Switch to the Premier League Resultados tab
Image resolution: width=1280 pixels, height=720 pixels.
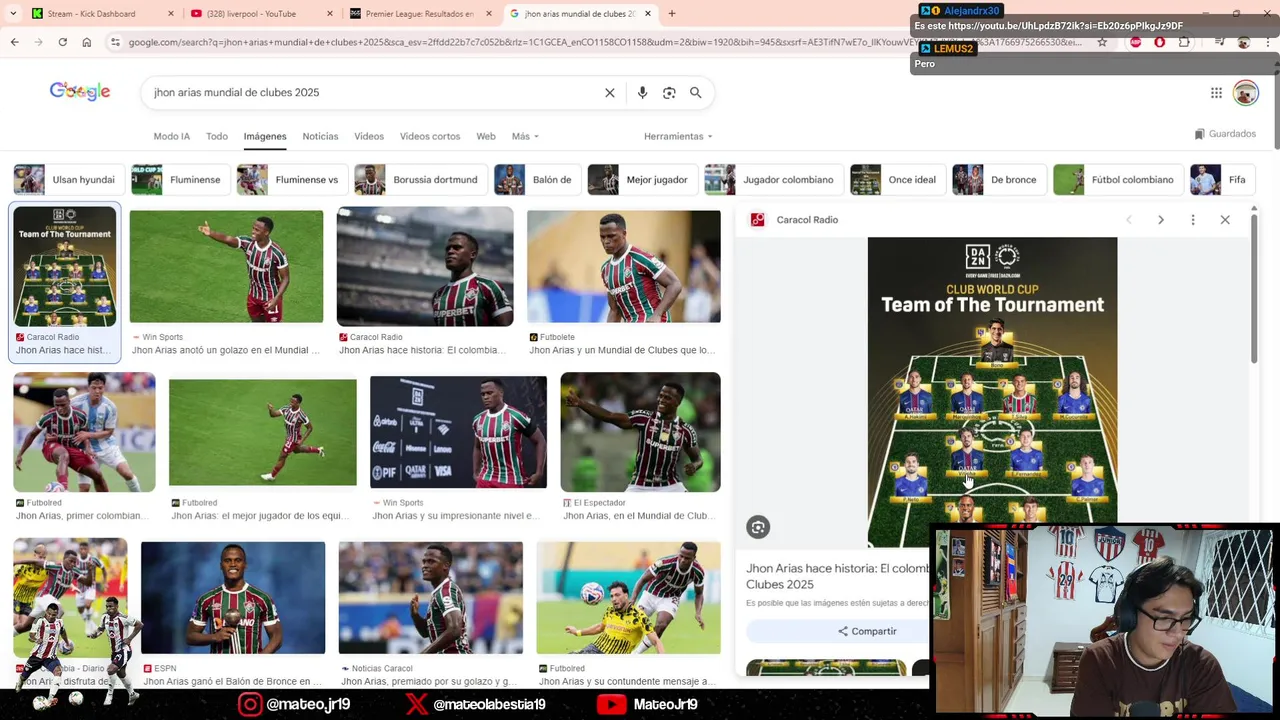pyautogui.click(x=419, y=14)
